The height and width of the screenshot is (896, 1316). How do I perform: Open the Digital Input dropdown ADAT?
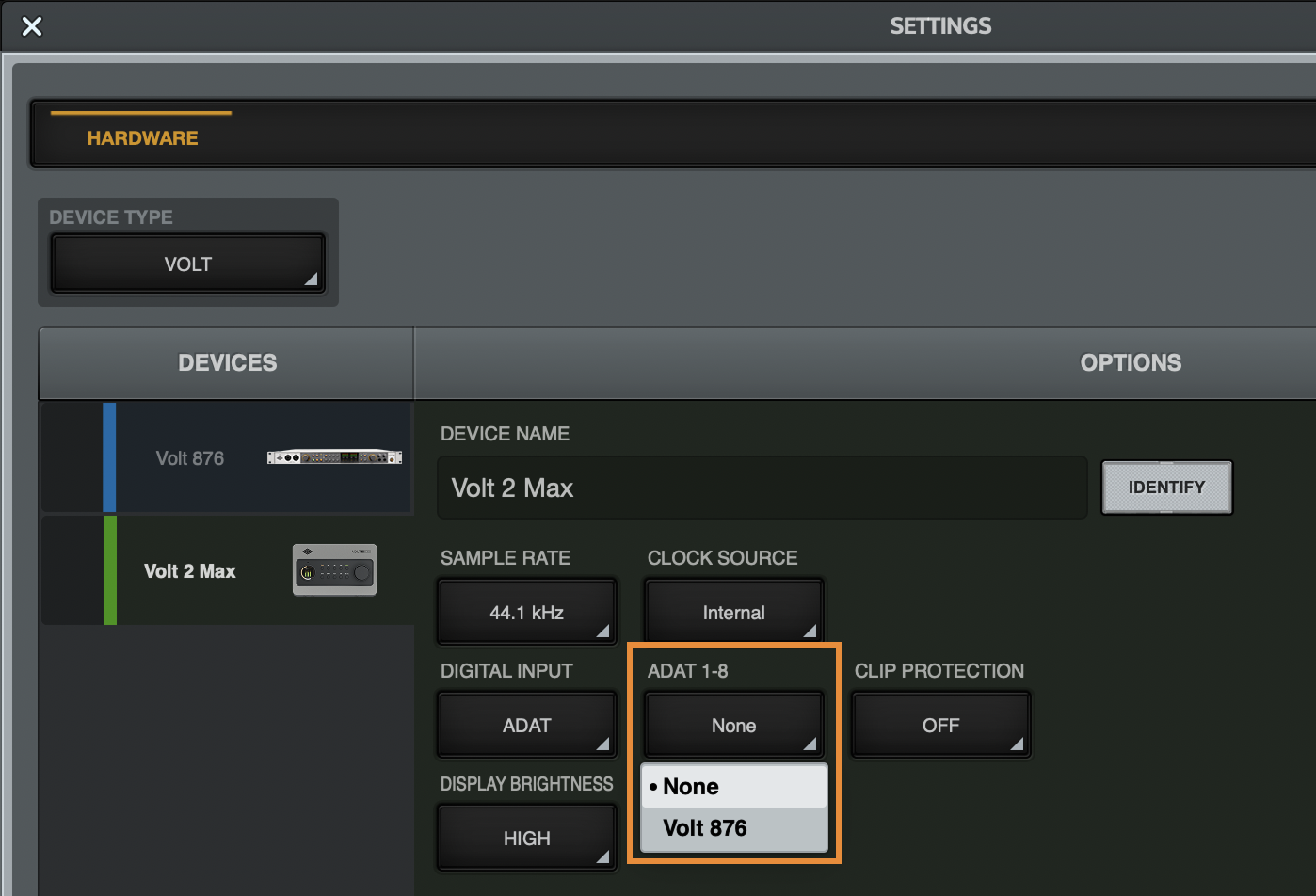[527, 726]
